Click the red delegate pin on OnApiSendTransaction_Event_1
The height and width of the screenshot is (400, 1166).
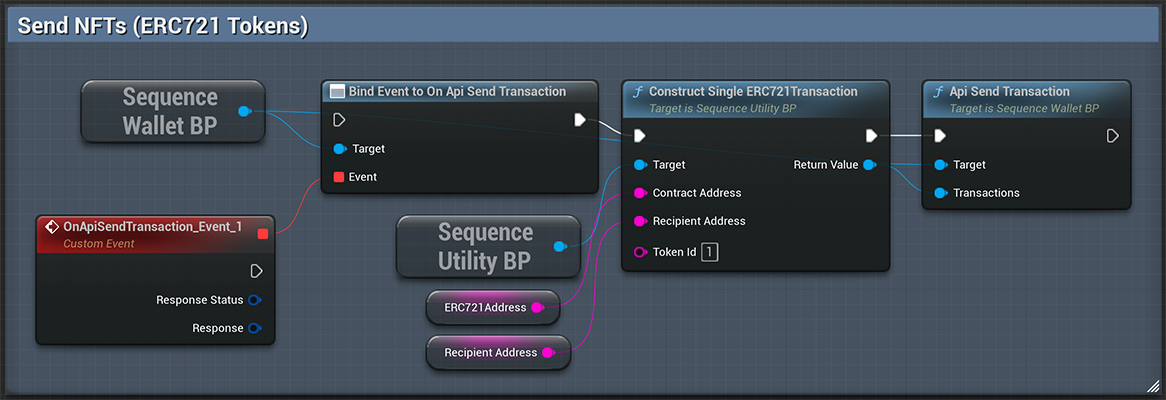262,234
